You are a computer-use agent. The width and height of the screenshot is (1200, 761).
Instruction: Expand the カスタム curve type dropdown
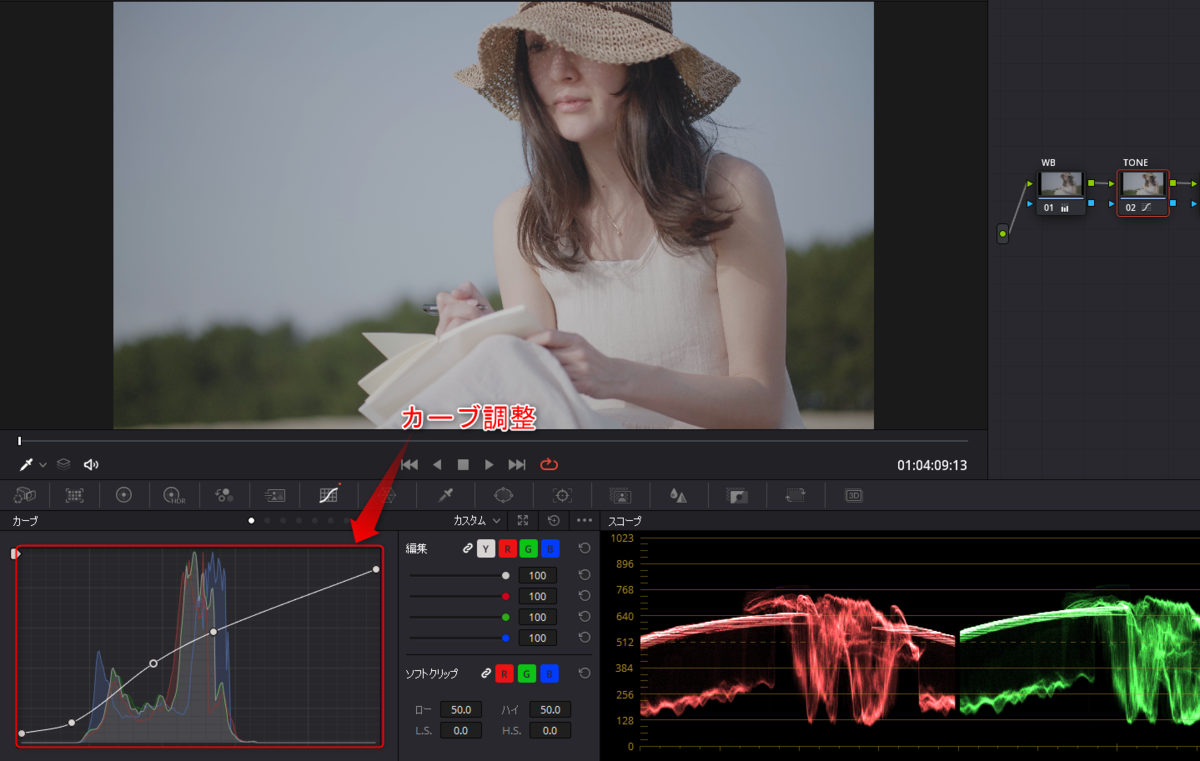tap(477, 521)
